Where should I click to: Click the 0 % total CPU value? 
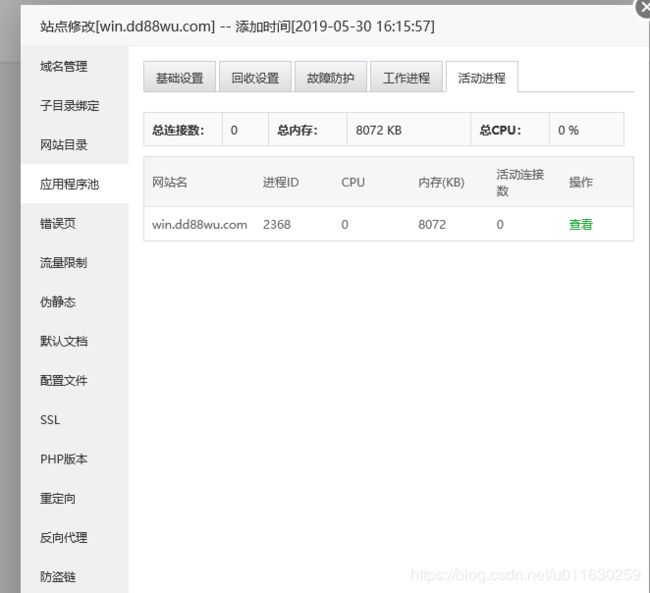point(568,130)
